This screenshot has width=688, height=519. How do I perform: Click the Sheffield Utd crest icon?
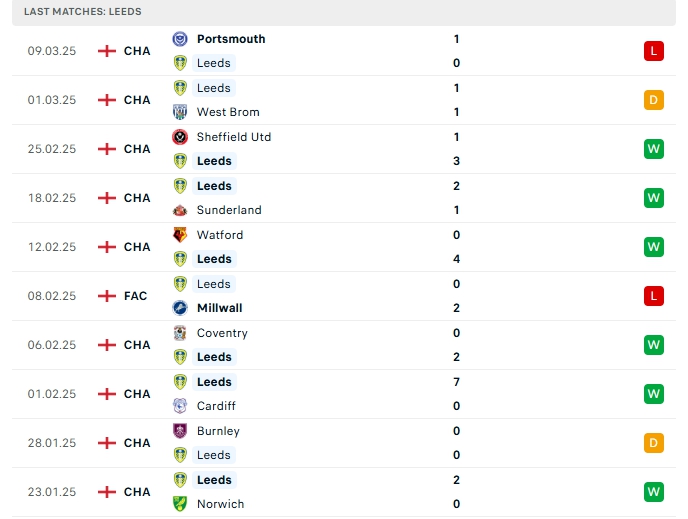click(180, 137)
